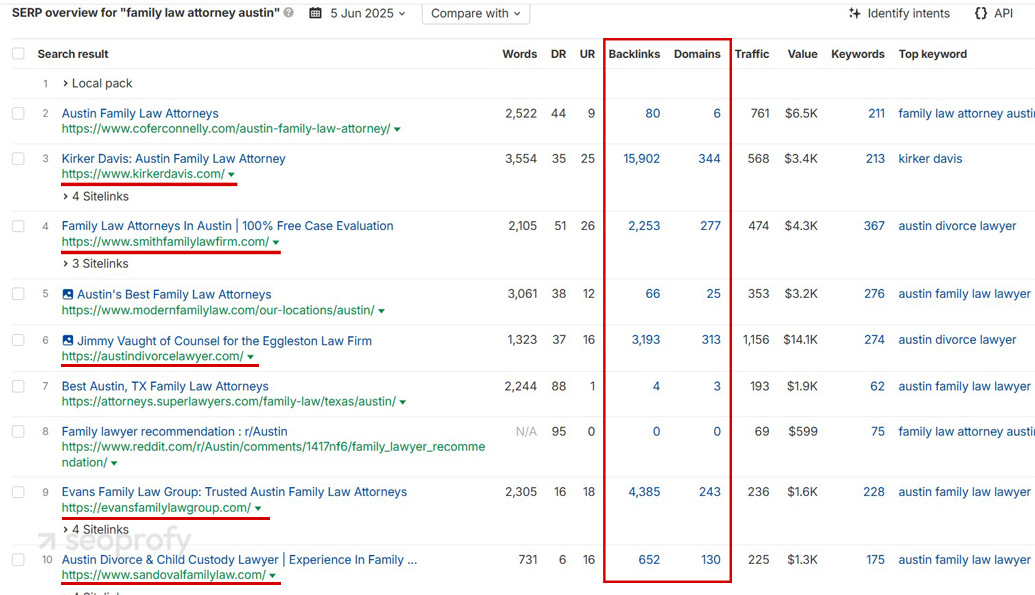Screen dimensions: 1035x595
Task: Click the DR column header
Action: click(558, 54)
